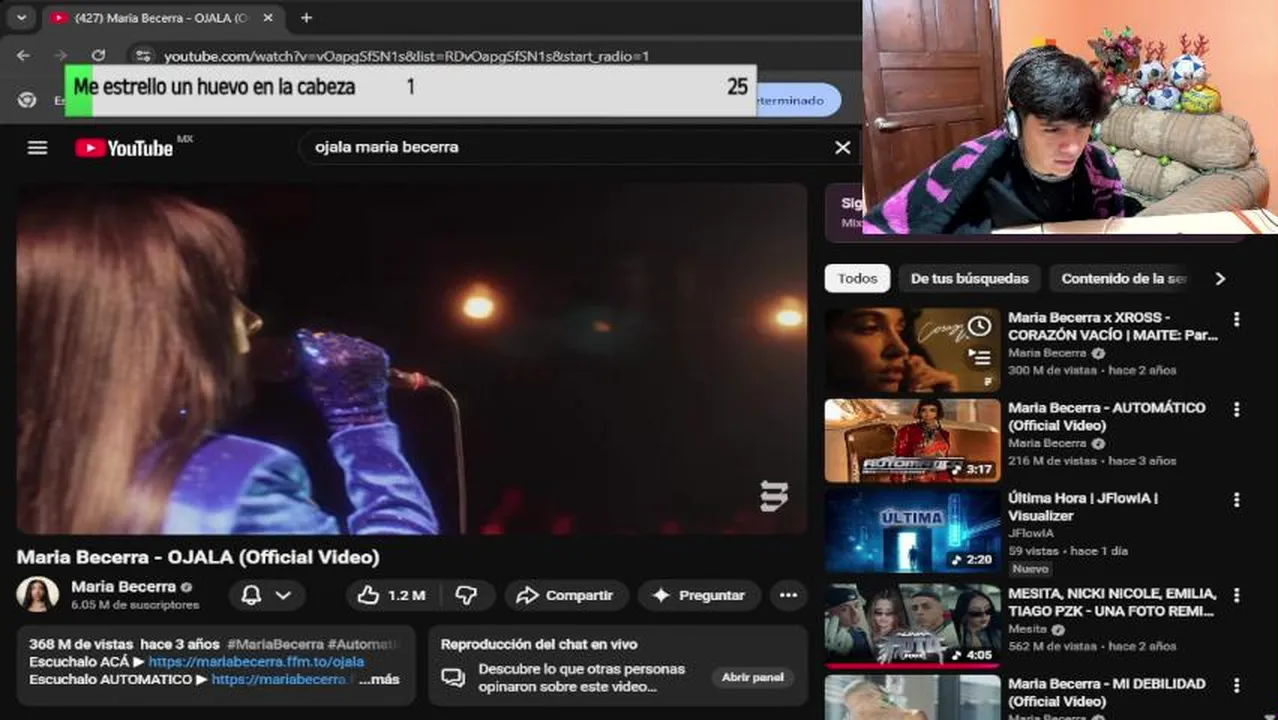This screenshot has width=1278, height=720.
Task: Open the second mariabecerra link for AUTOMATICO
Action: (x=280, y=679)
